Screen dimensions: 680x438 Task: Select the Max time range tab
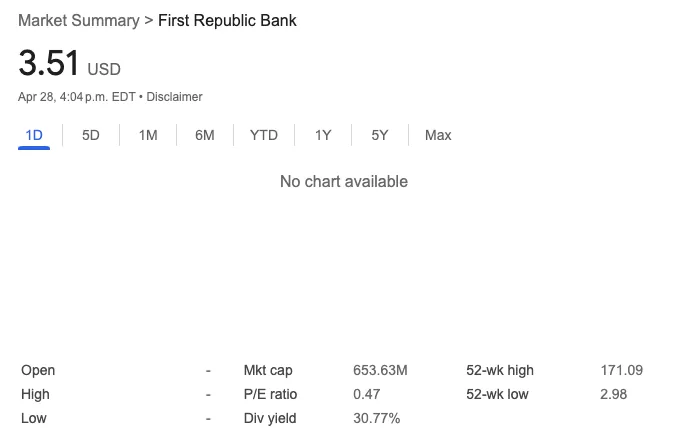click(x=438, y=135)
